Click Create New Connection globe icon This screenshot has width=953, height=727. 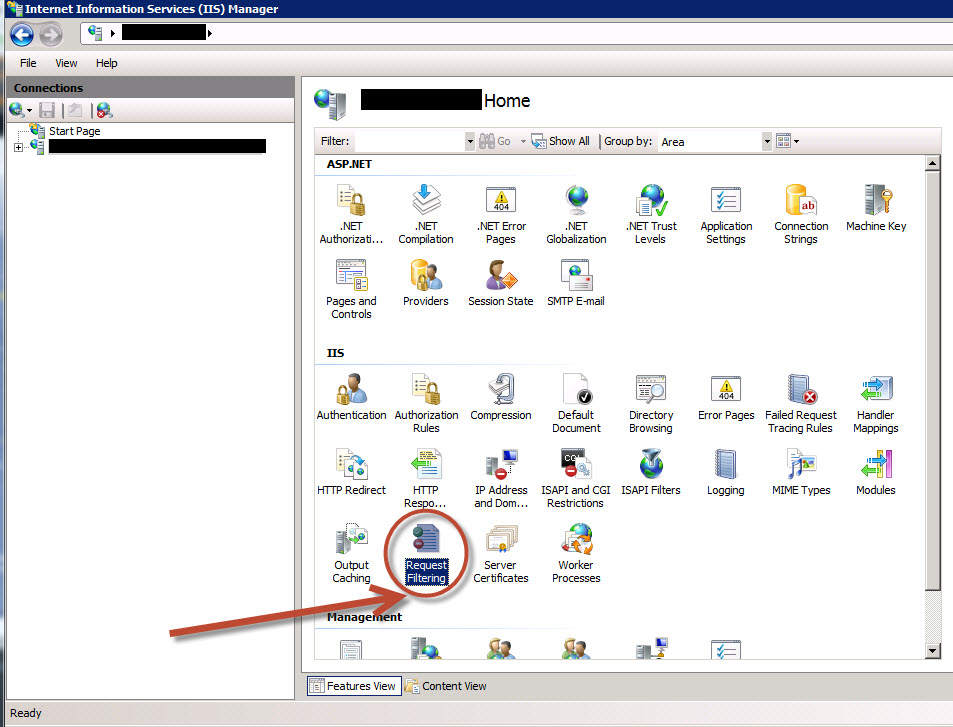(x=16, y=110)
